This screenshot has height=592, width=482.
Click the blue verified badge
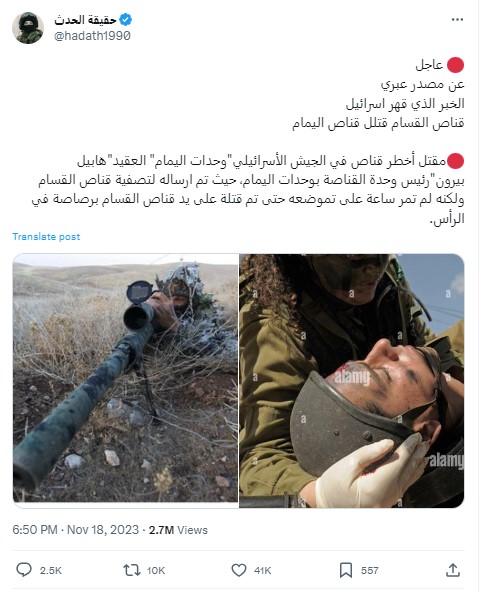[125, 19]
